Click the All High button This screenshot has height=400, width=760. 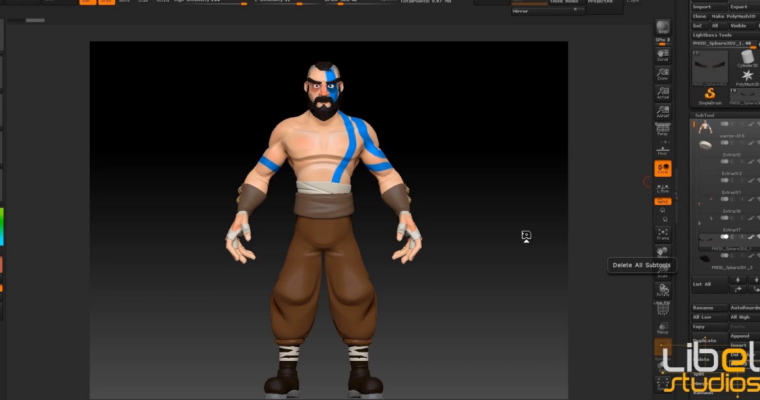(744, 317)
